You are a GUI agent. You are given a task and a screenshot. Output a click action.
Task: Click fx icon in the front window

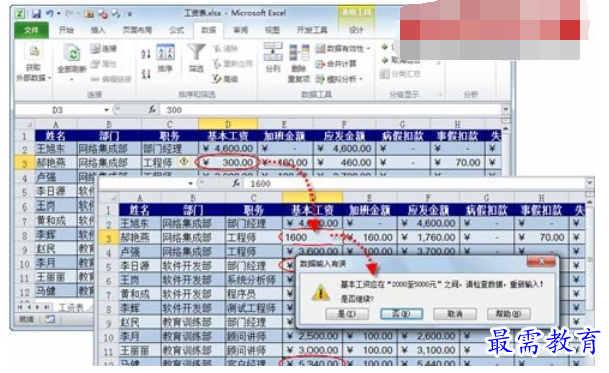point(236,183)
